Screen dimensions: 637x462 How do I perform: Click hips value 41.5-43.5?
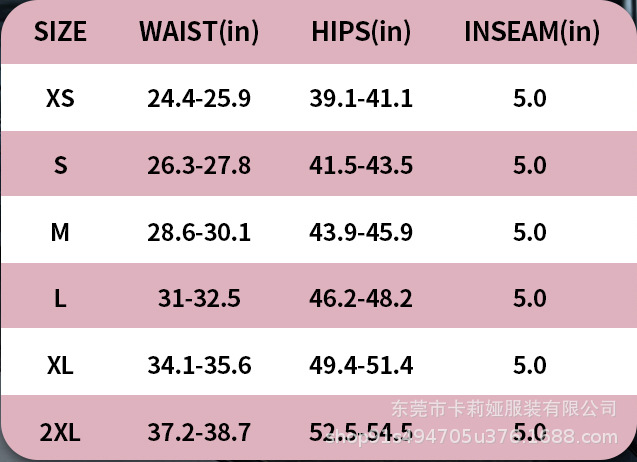[361, 165]
